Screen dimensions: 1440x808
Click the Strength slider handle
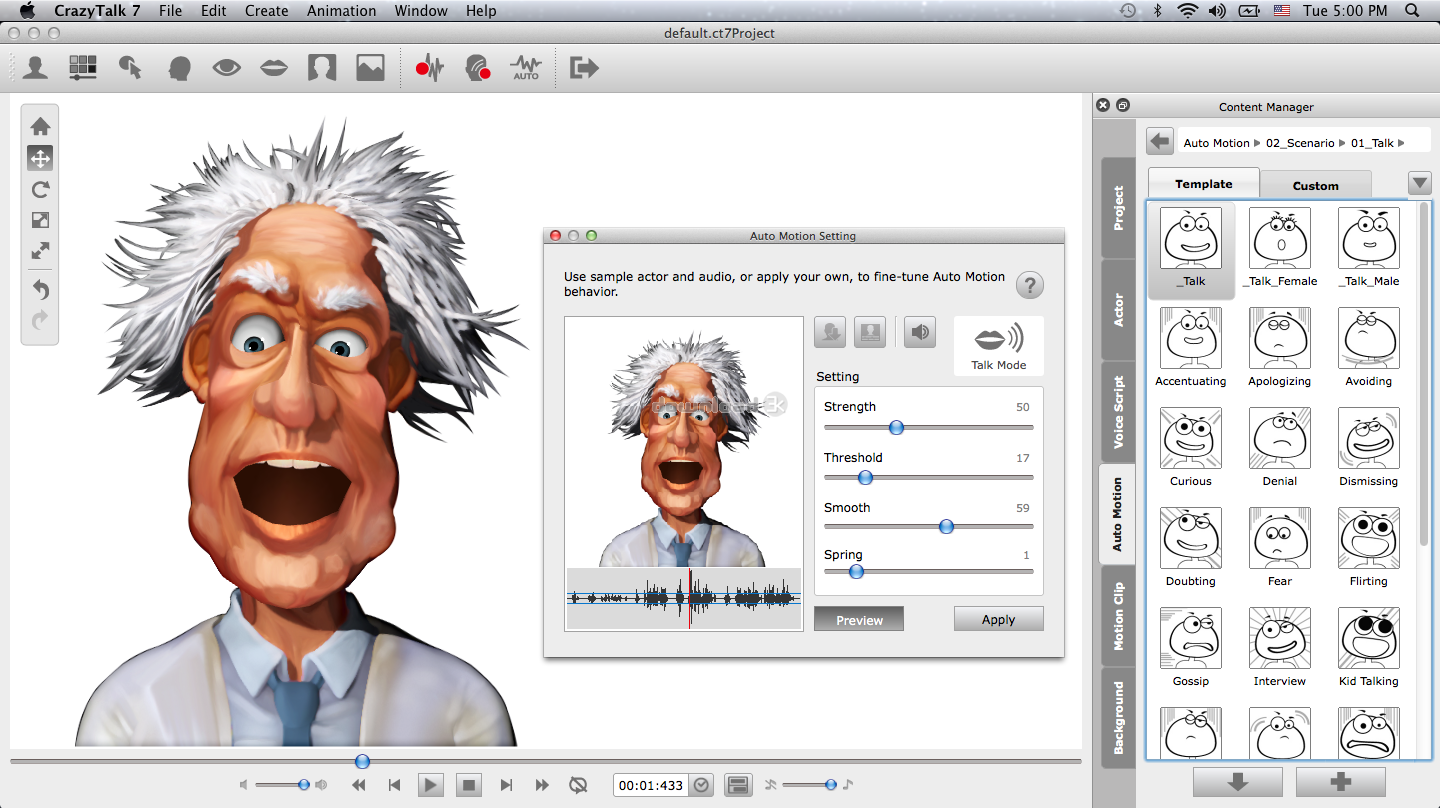click(x=896, y=427)
